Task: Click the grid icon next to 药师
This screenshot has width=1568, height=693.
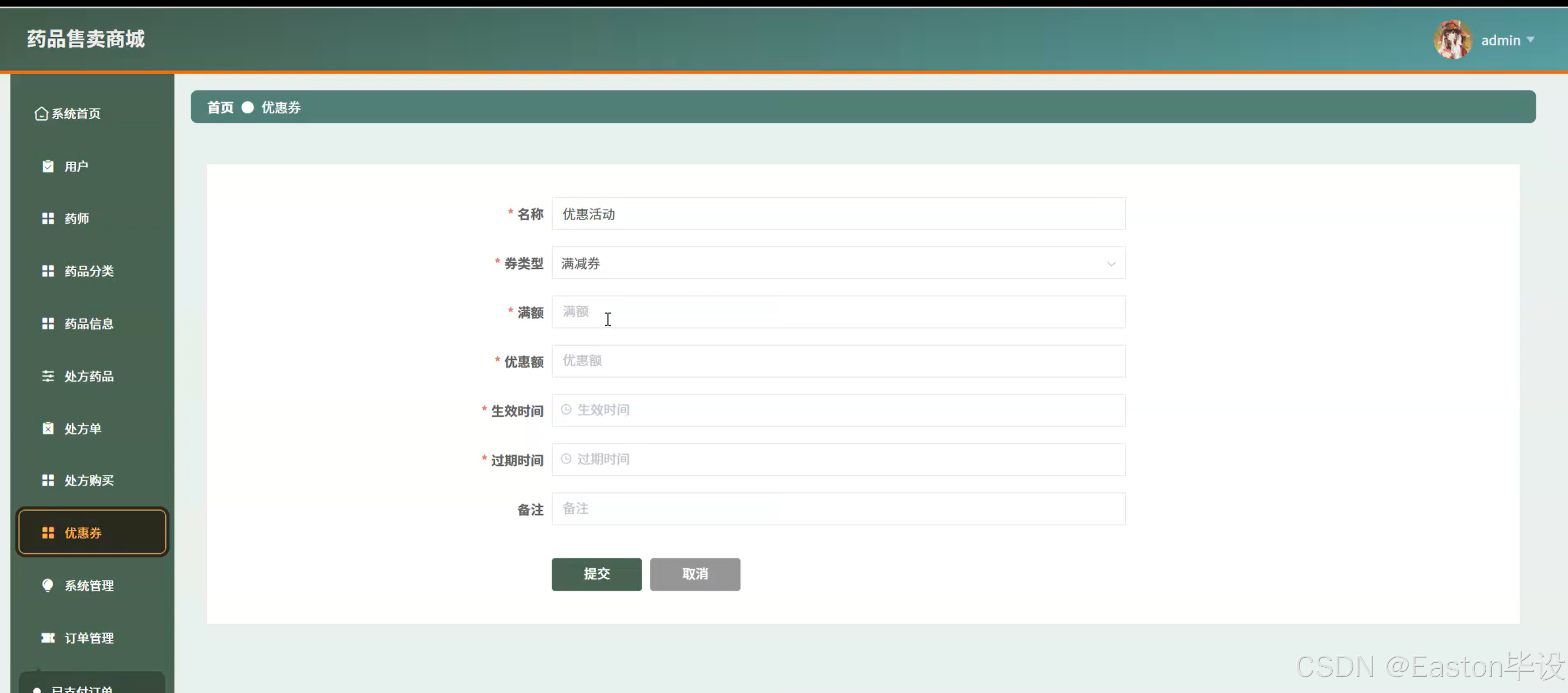Action: 47,219
